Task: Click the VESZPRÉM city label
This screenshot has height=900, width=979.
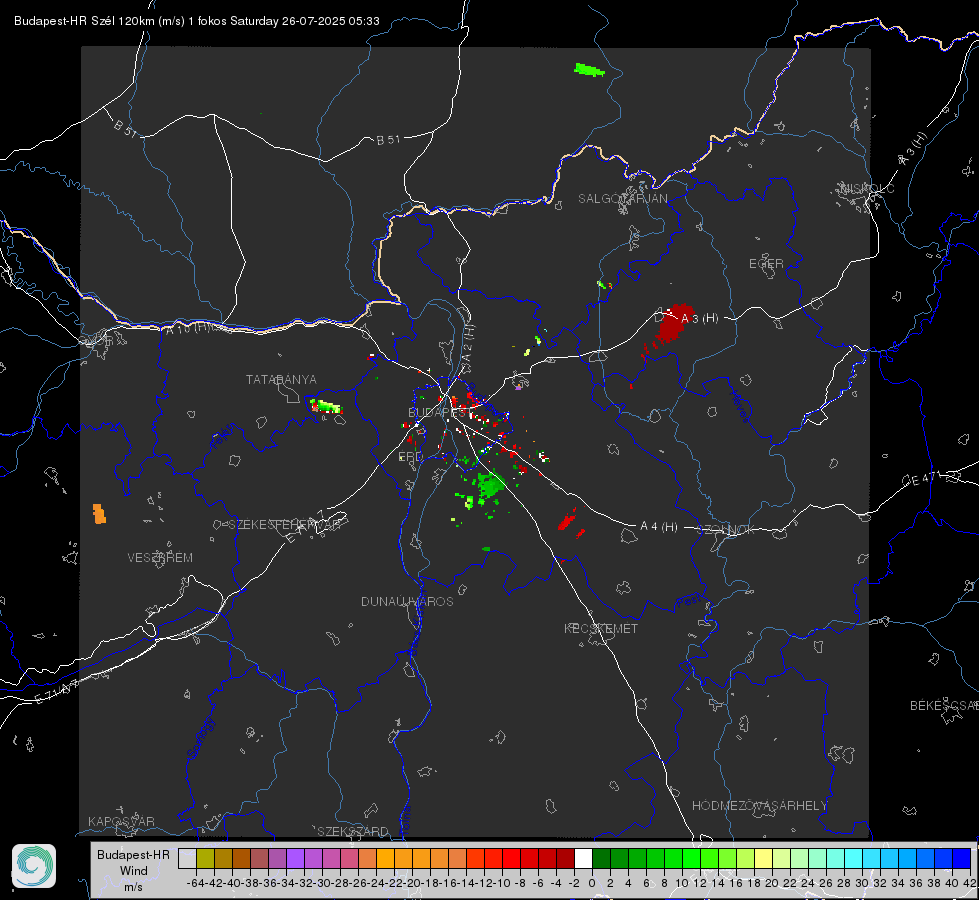Action: [x=160, y=558]
